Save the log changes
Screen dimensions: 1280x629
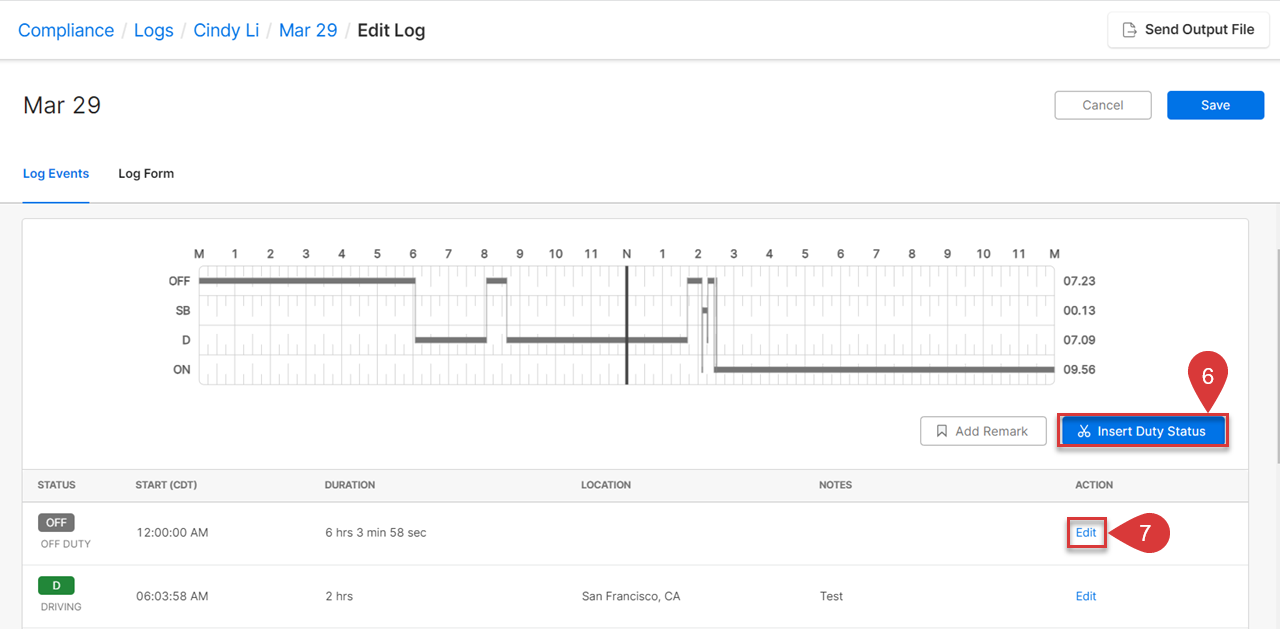(1215, 105)
